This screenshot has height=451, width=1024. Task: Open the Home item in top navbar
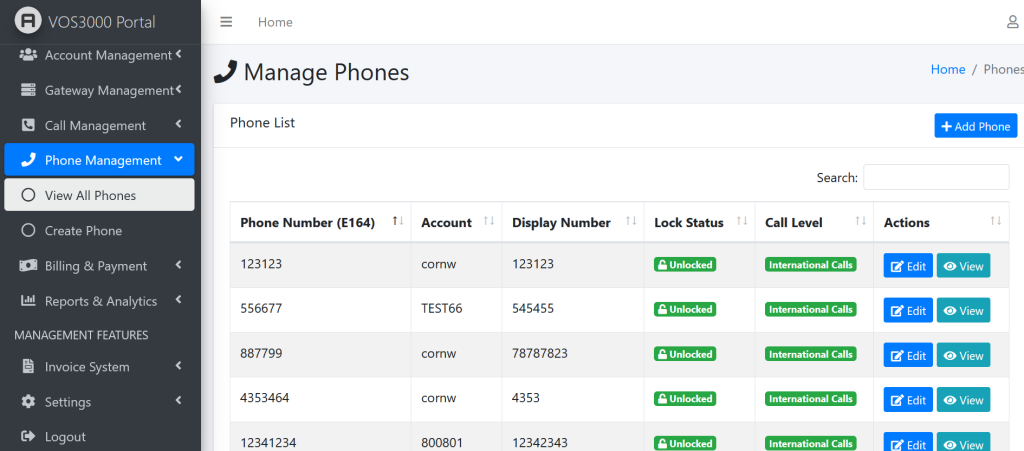click(275, 22)
